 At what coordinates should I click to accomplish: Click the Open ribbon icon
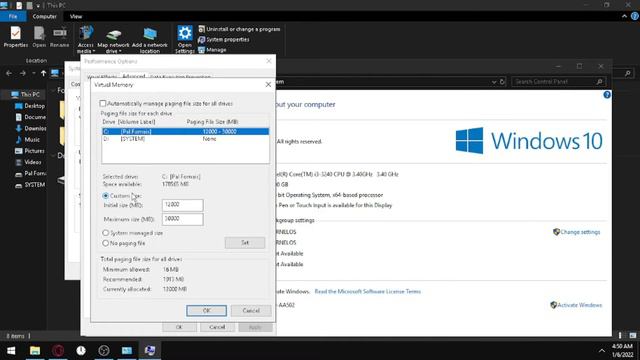(39, 37)
